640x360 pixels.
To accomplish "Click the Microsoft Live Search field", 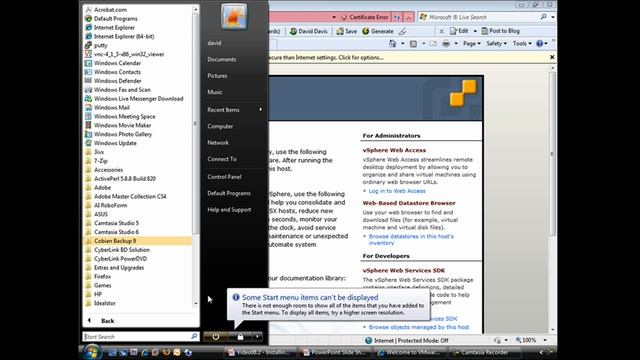I will (x=483, y=17).
